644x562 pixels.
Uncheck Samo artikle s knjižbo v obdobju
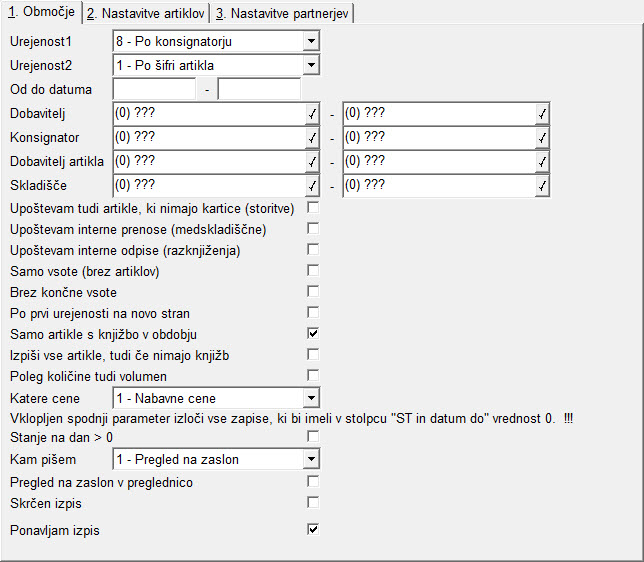(313, 333)
